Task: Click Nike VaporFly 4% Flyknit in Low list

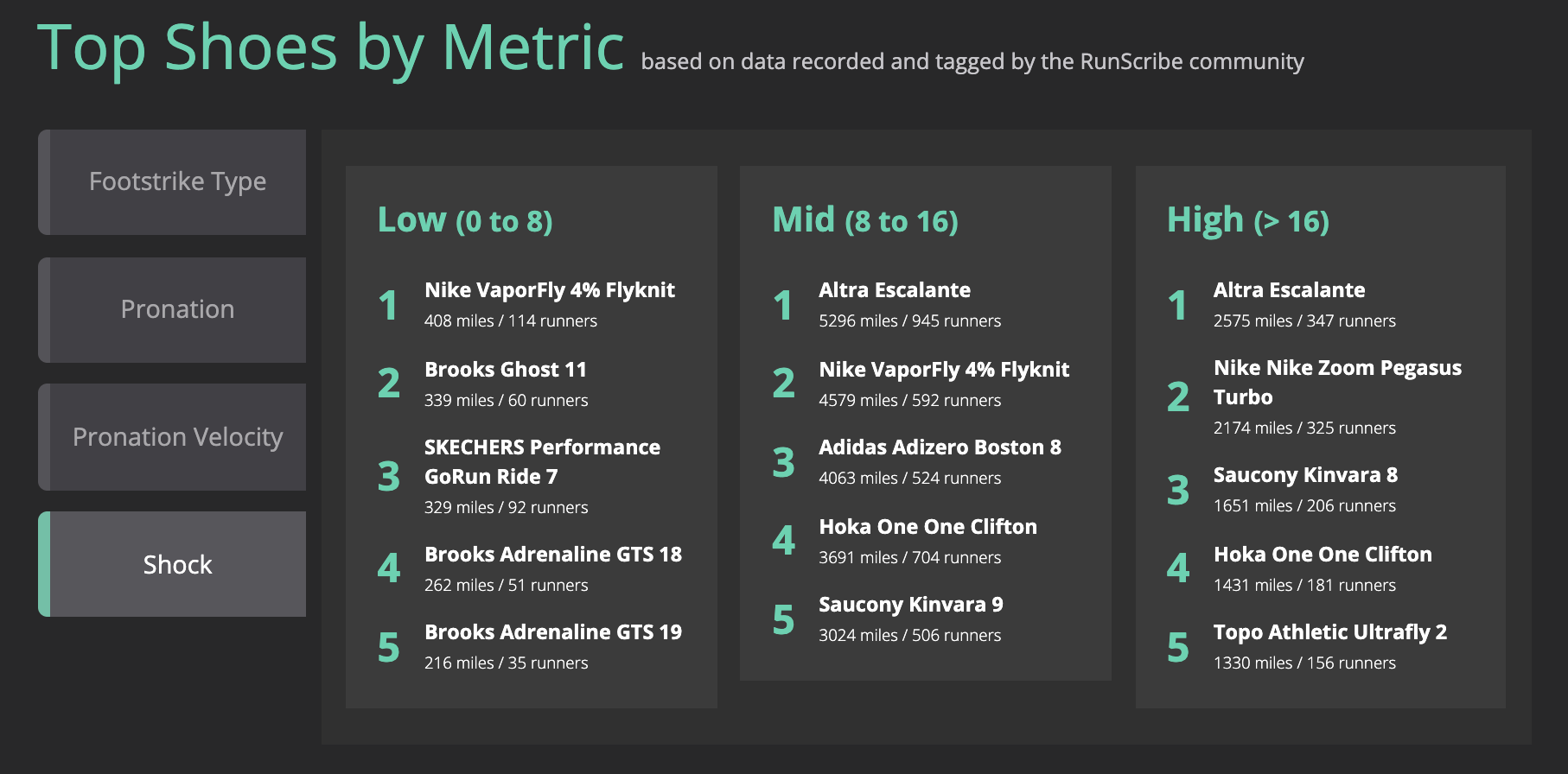Action: [549, 290]
